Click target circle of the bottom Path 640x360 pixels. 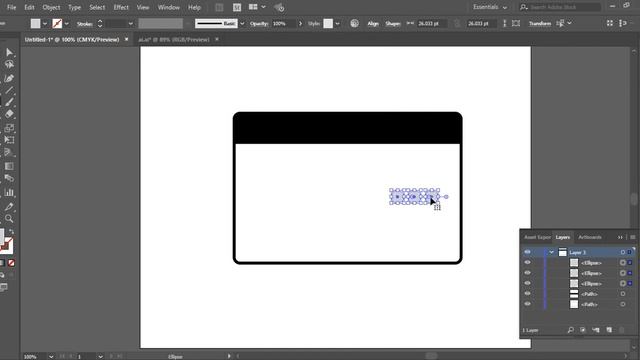(x=623, y=304)
